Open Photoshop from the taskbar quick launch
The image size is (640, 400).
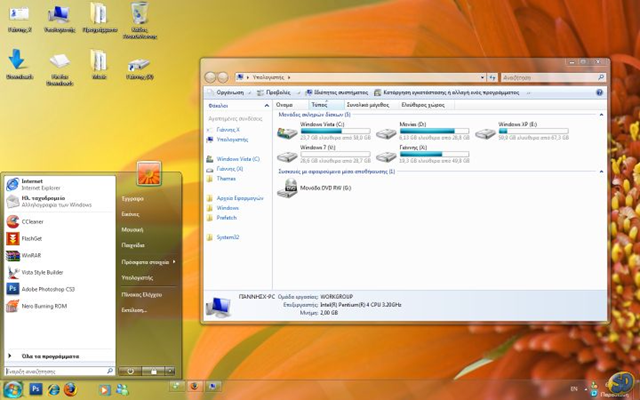pos(36,389)
